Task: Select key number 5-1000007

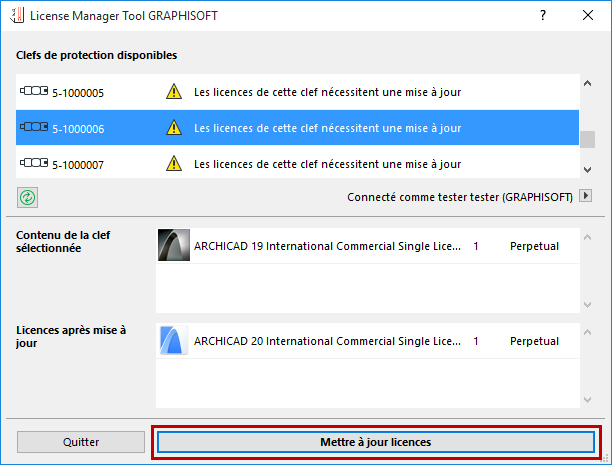Action: (78, 165)
